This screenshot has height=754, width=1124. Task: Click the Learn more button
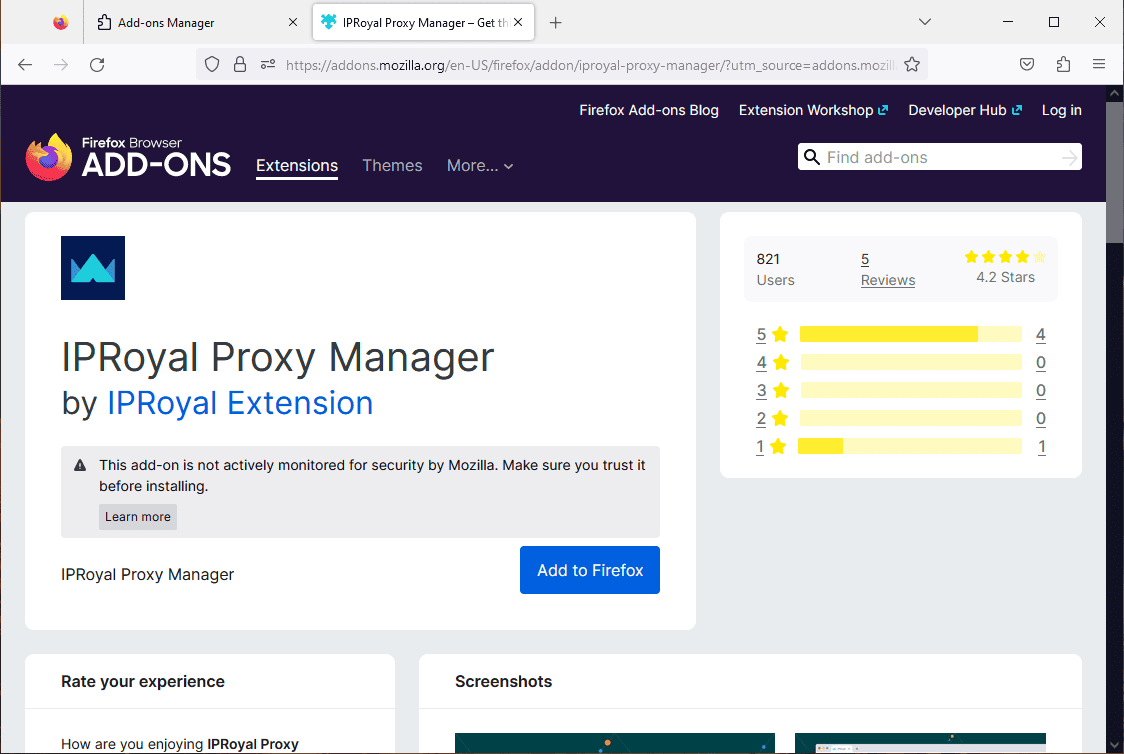(x=138, y=517)
